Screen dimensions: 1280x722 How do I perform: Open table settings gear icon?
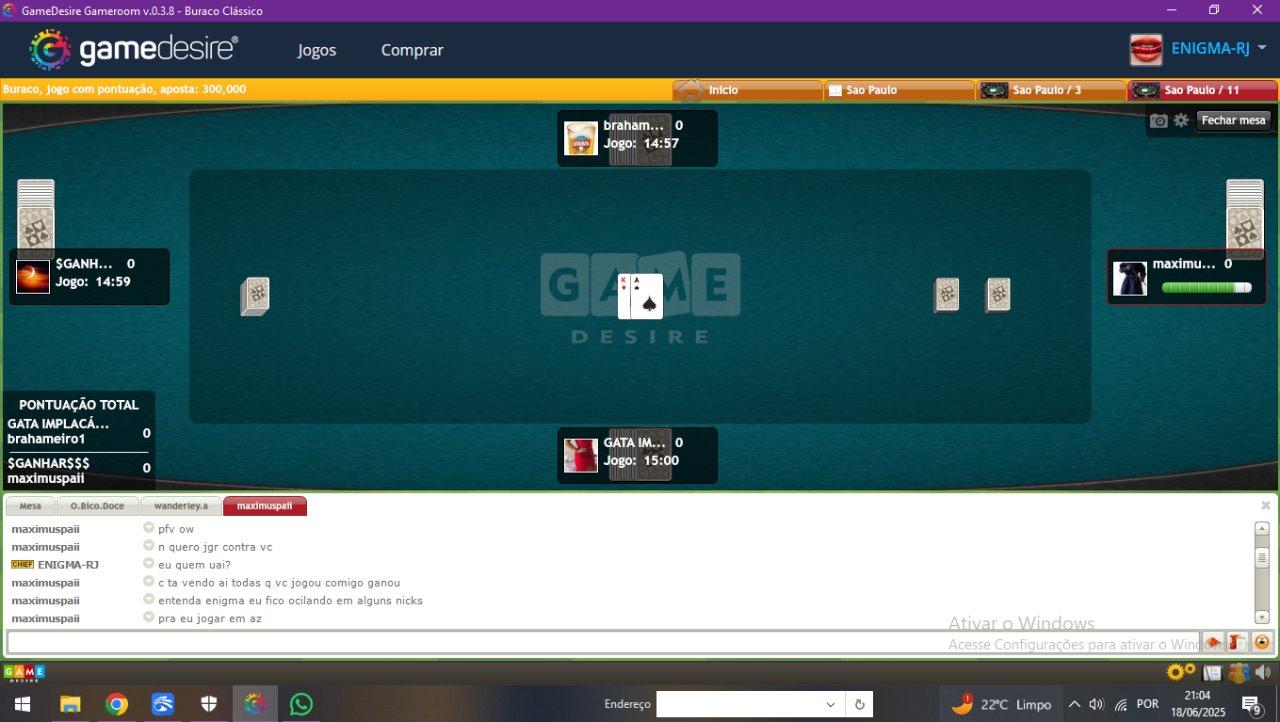click(x=1181, y=121)
